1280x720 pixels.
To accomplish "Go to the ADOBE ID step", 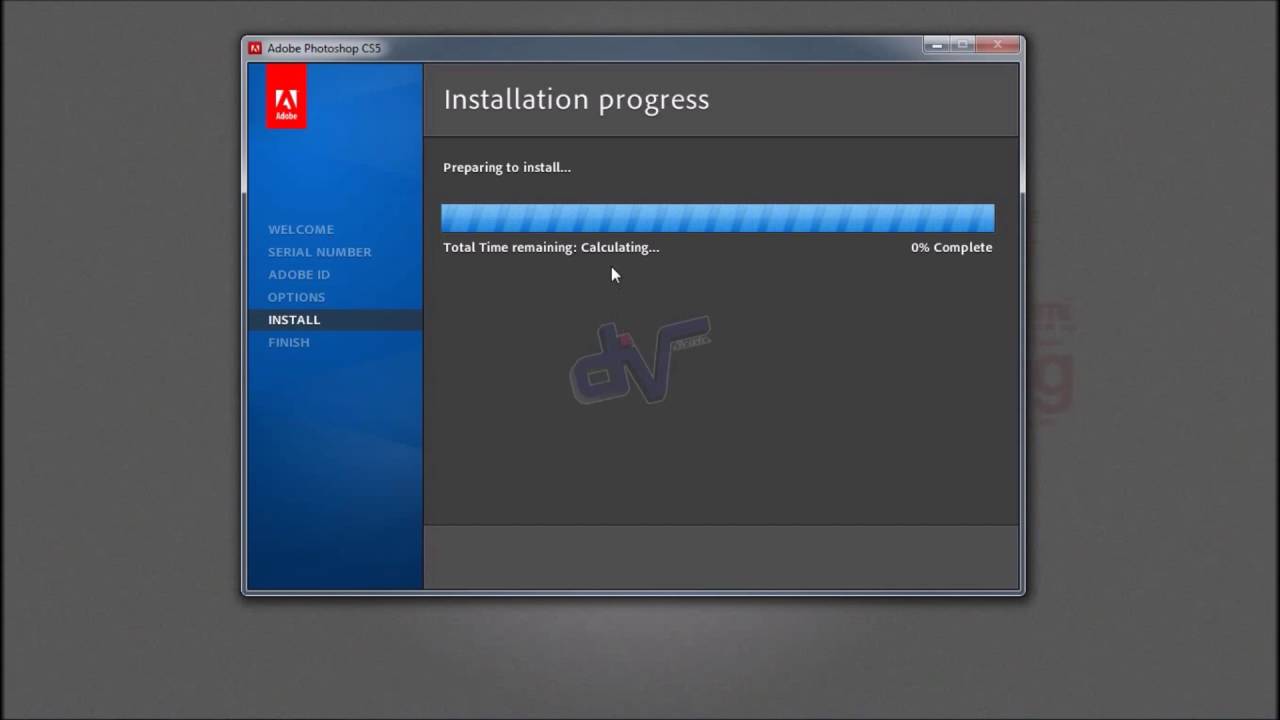I will (299, 274).
